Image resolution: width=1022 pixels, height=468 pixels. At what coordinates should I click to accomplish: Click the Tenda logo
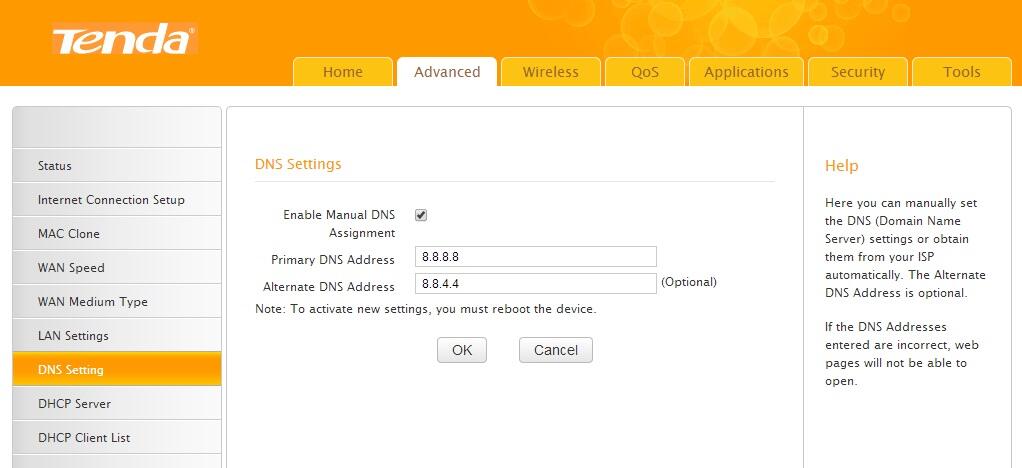(x=124, y=40)
